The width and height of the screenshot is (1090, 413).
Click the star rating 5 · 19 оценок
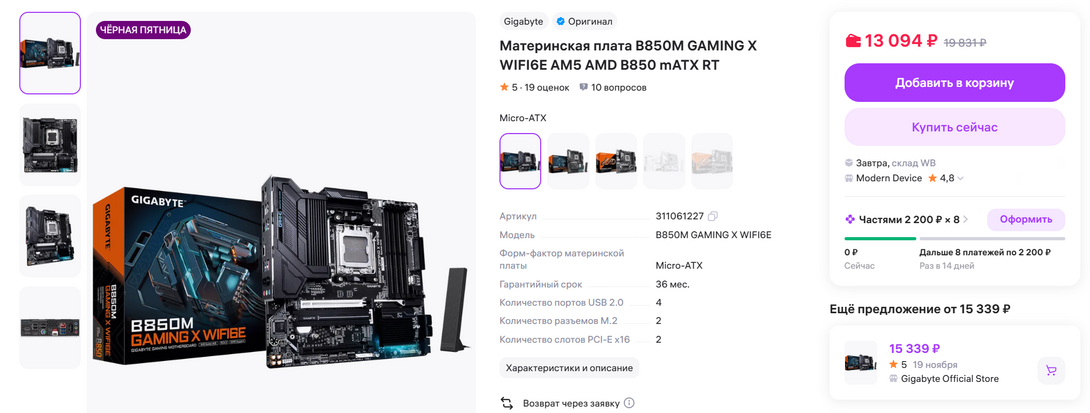point(535,88)
